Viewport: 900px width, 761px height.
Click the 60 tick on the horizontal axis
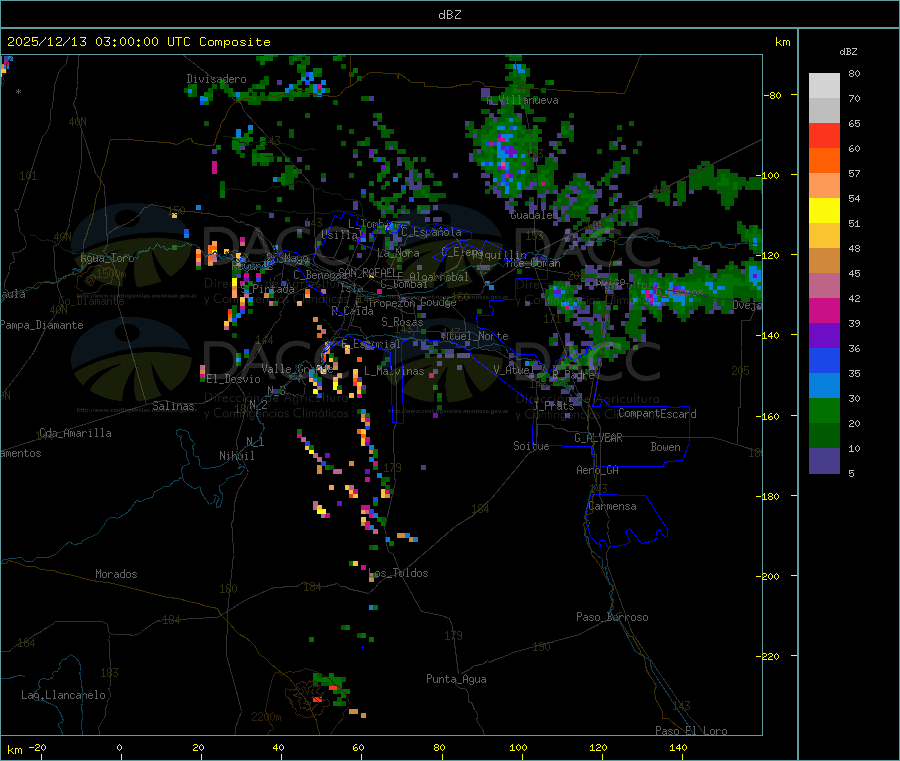(x=358, y=748)
